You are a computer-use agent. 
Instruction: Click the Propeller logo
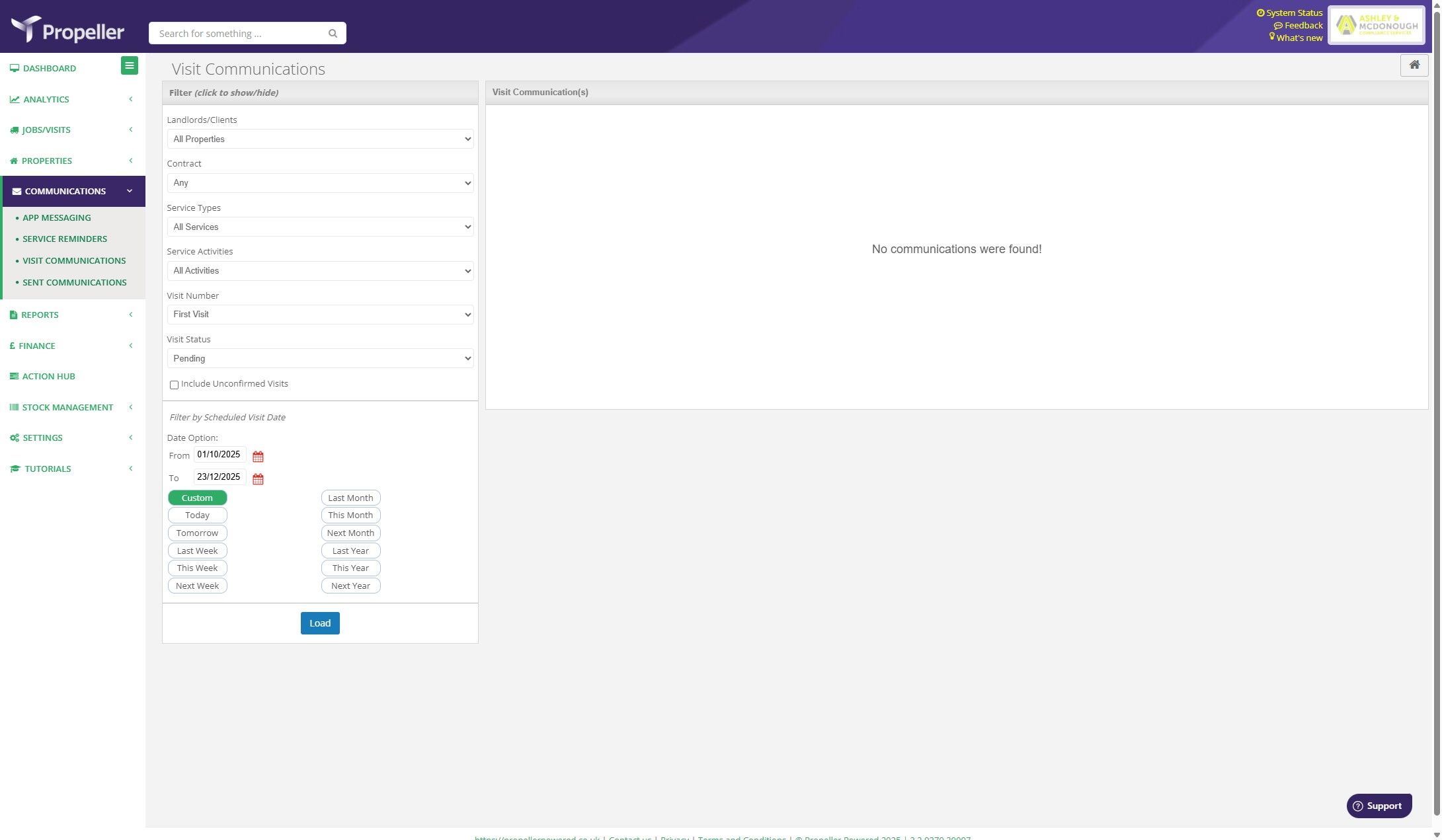coord(67,30)
